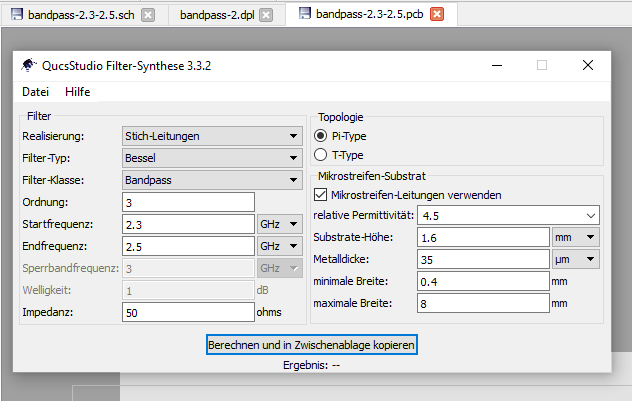Click the minimale Breite field
This screenshot has height=401, width=632.
[483, 281]
